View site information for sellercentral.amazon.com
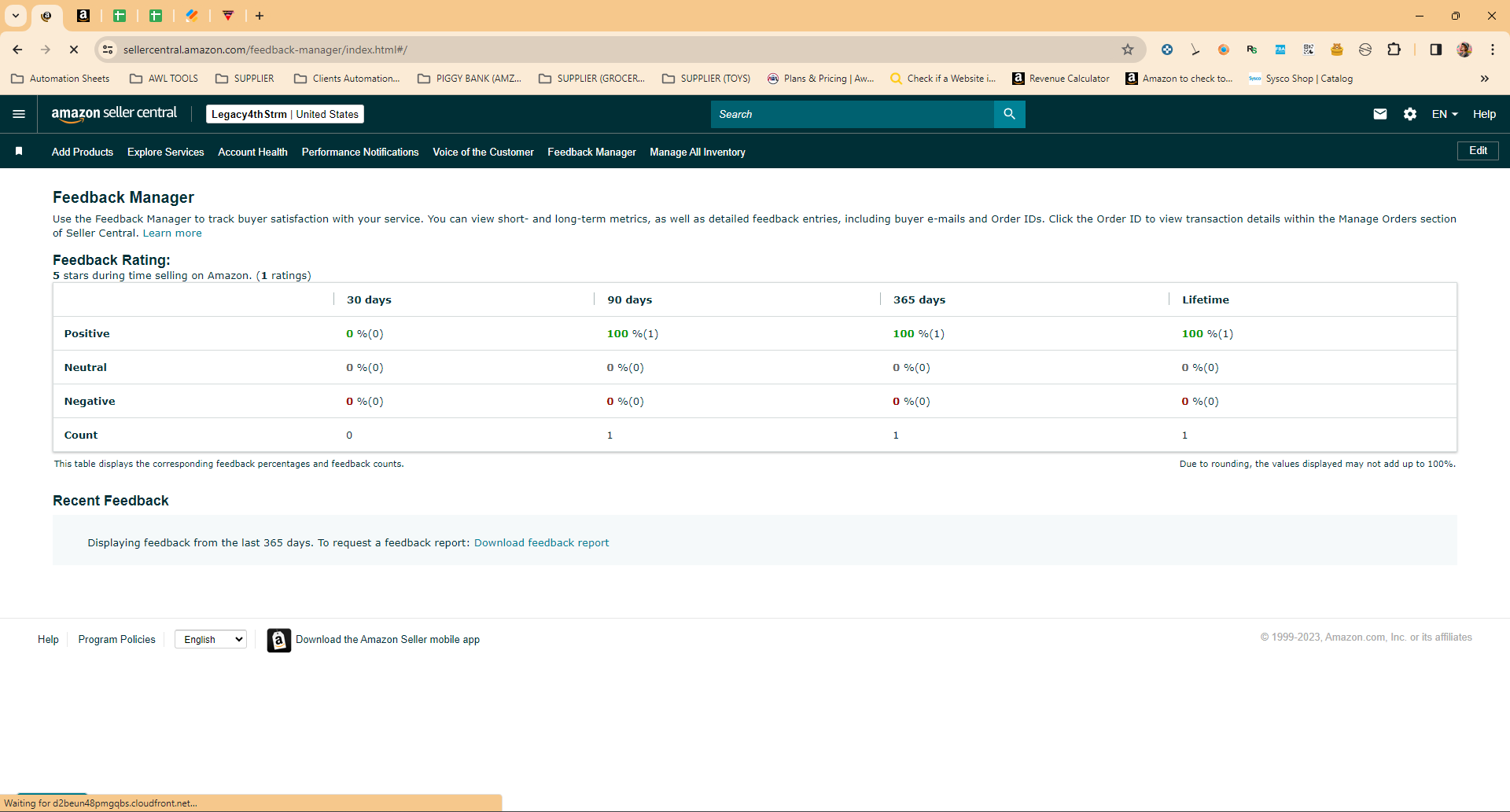 click(x=108, y=50)
